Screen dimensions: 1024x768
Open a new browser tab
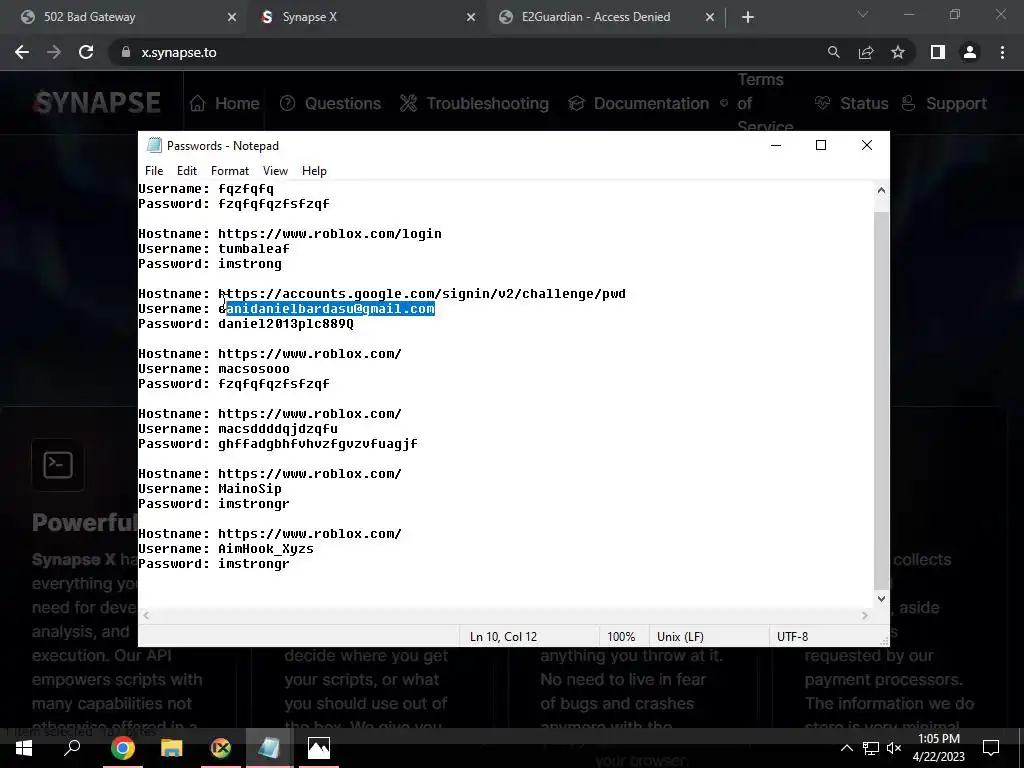[748, 17]
